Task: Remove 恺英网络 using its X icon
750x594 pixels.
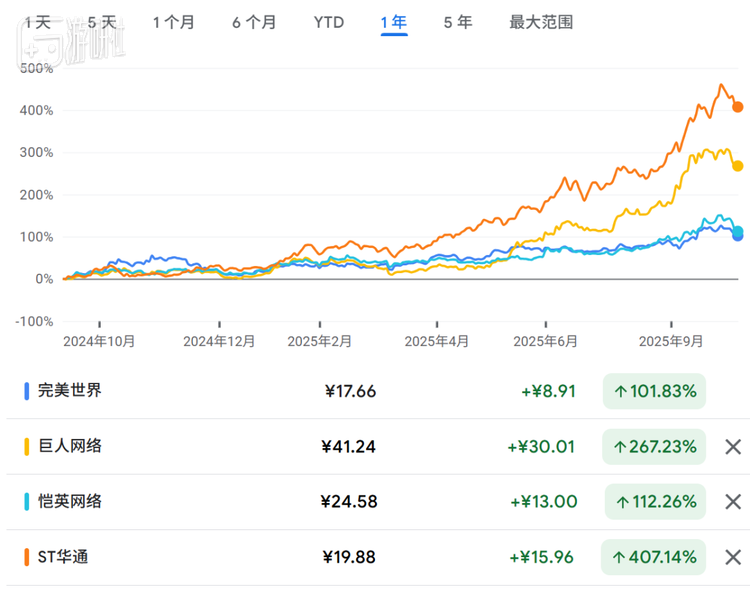Action: point(733,501)
